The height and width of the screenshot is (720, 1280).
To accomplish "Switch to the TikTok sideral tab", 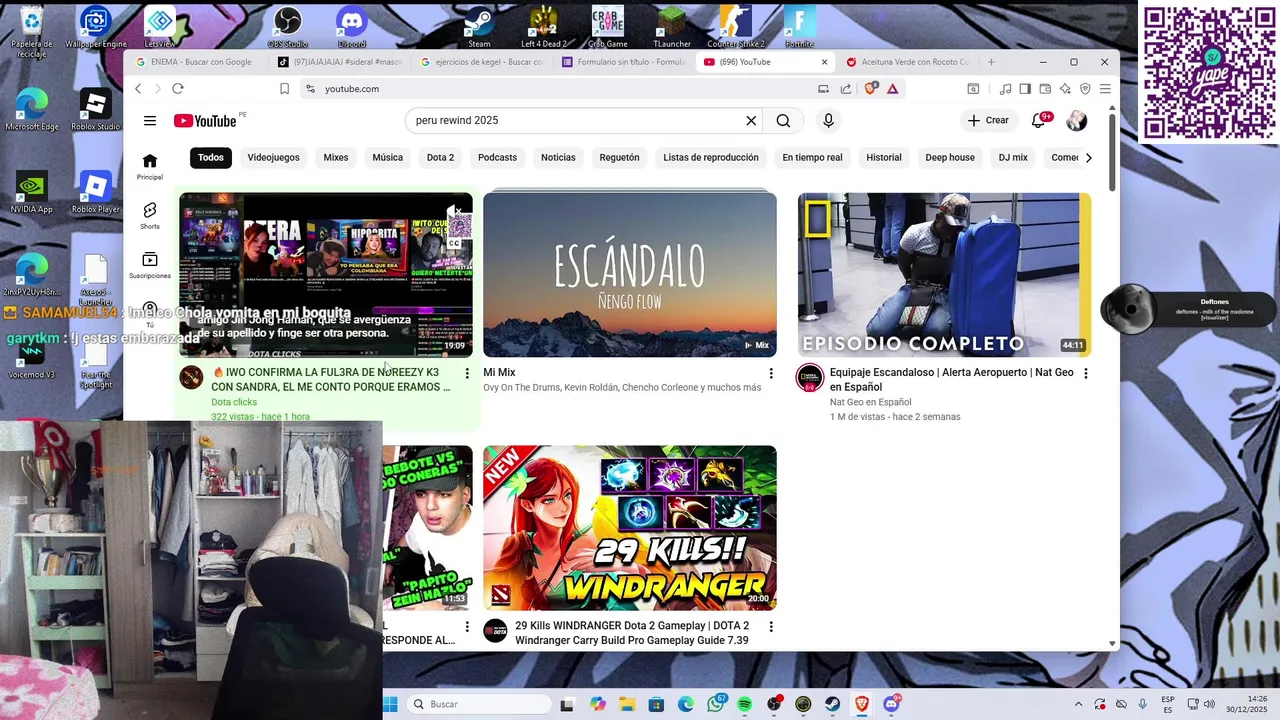I will point(340,62).
